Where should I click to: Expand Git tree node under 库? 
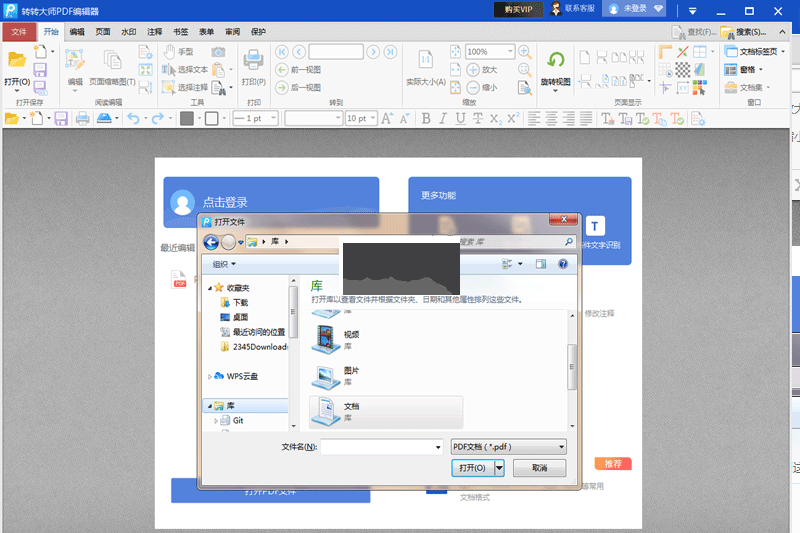216,421
